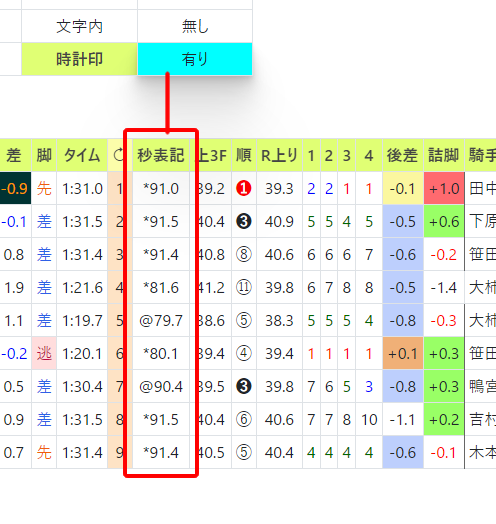The image size is (496, 524).
Task: Click the *91.0 seconds cell
Action: [x=161, y=189]
